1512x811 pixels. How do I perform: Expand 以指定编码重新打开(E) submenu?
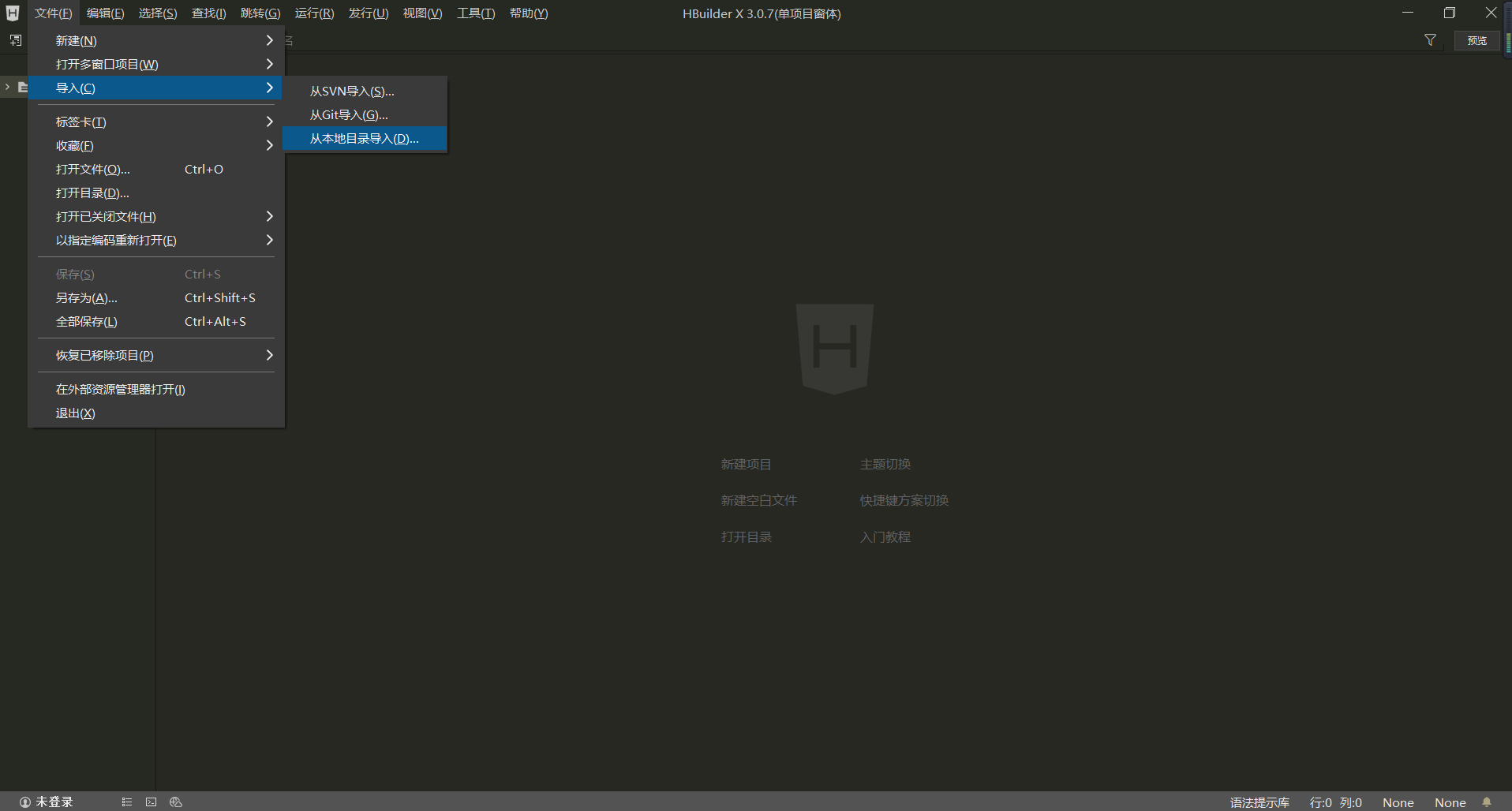click(156, 240)
